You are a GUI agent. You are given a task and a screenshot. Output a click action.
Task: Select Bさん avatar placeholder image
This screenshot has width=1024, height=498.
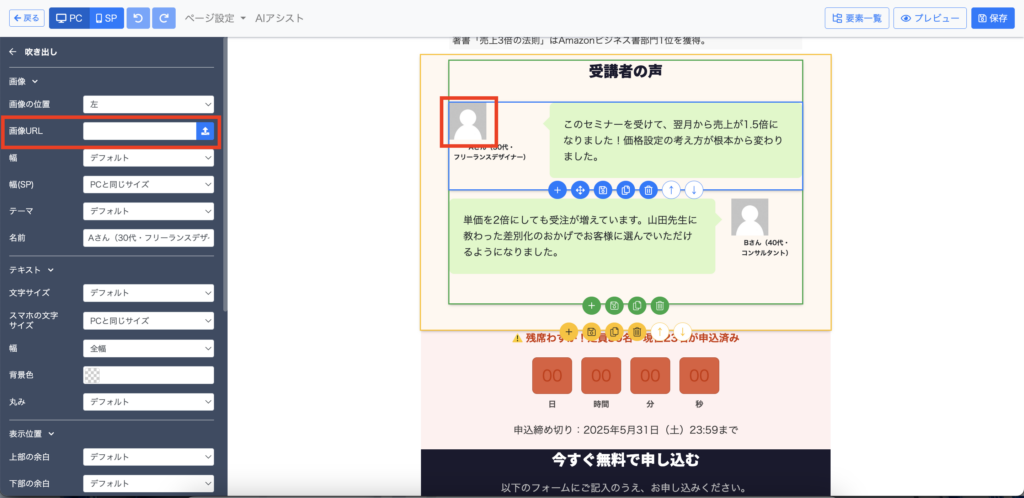(749, 217)
